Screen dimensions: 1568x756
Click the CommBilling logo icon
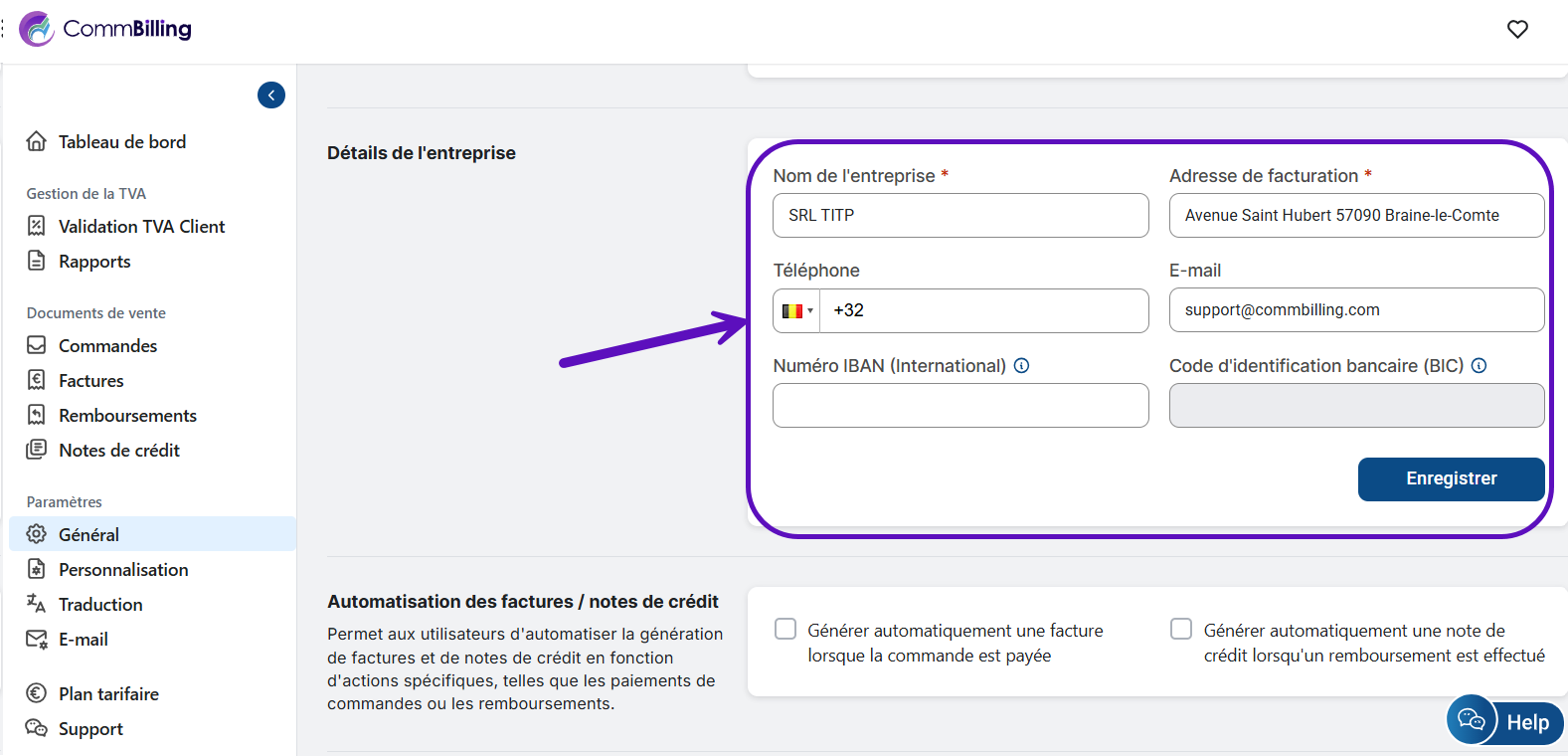pos(38,29)
